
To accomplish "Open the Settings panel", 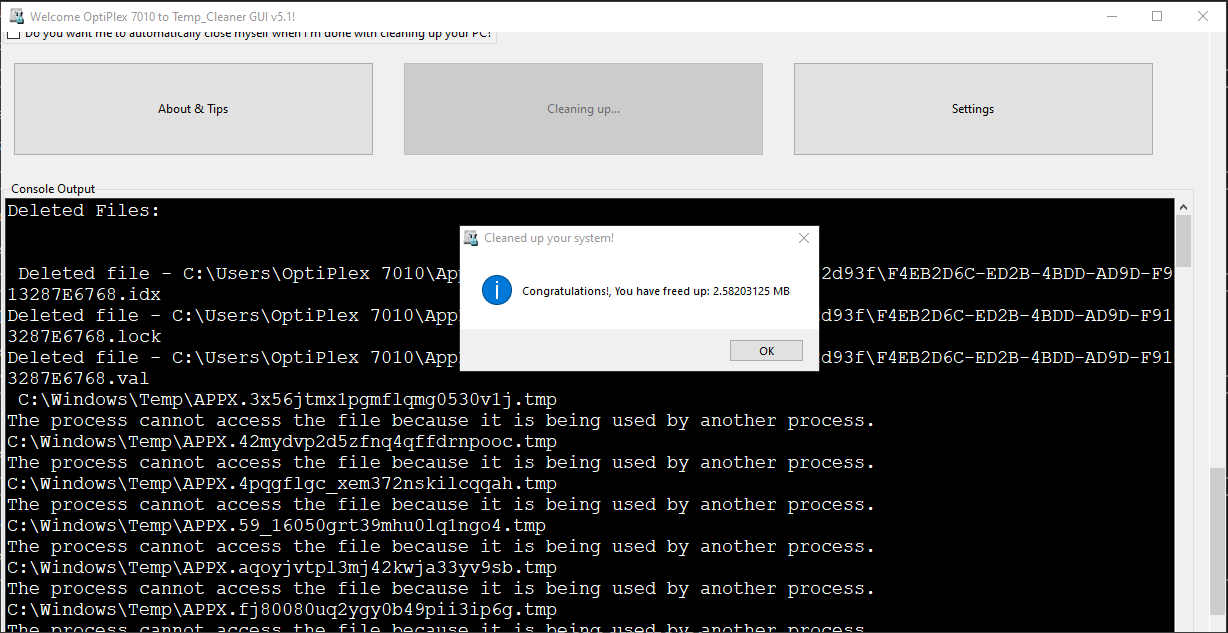I will point(971,108).
